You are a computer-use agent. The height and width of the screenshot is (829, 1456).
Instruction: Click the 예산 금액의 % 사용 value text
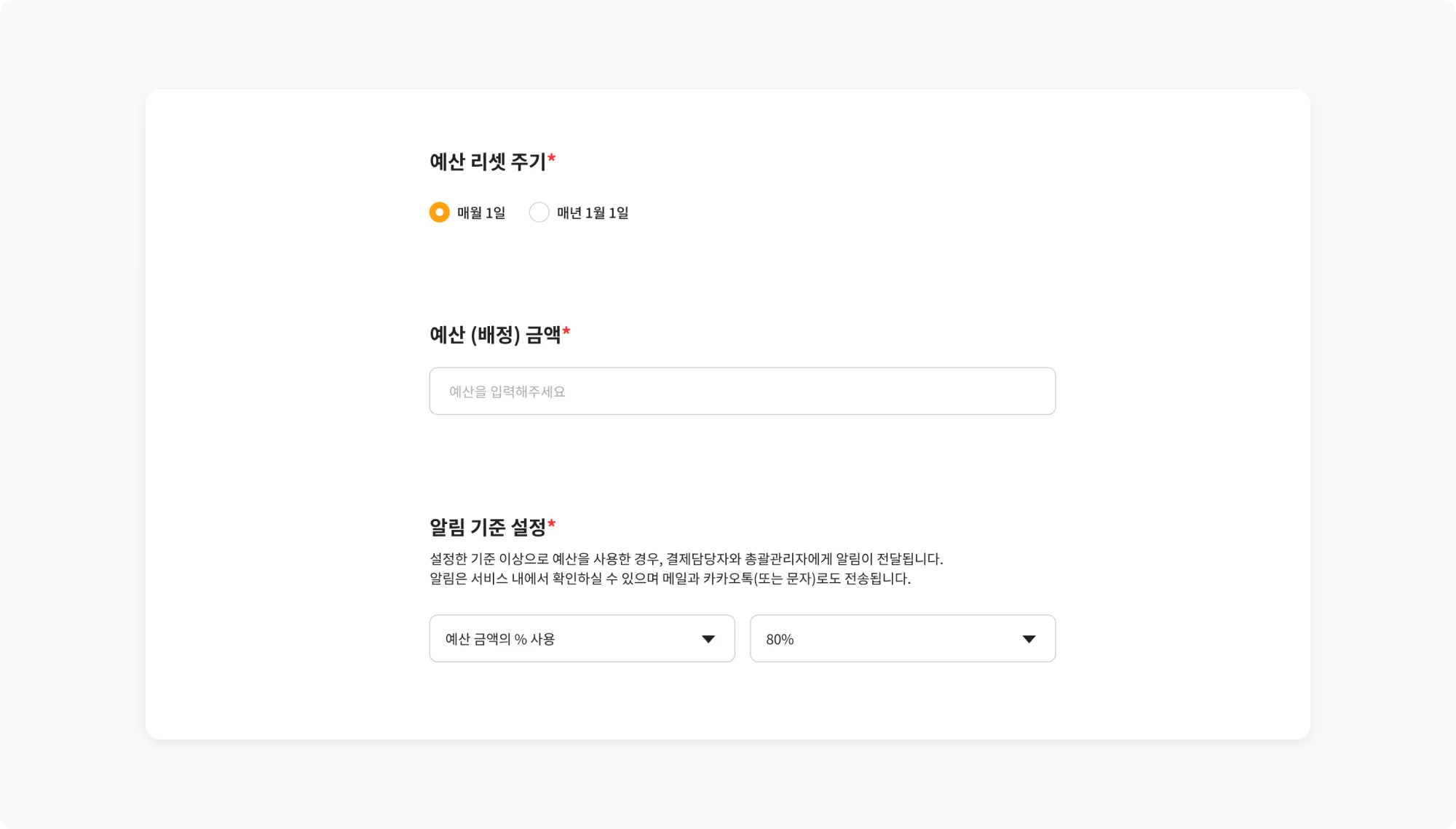pyautogui.click(x=500, y=639)
